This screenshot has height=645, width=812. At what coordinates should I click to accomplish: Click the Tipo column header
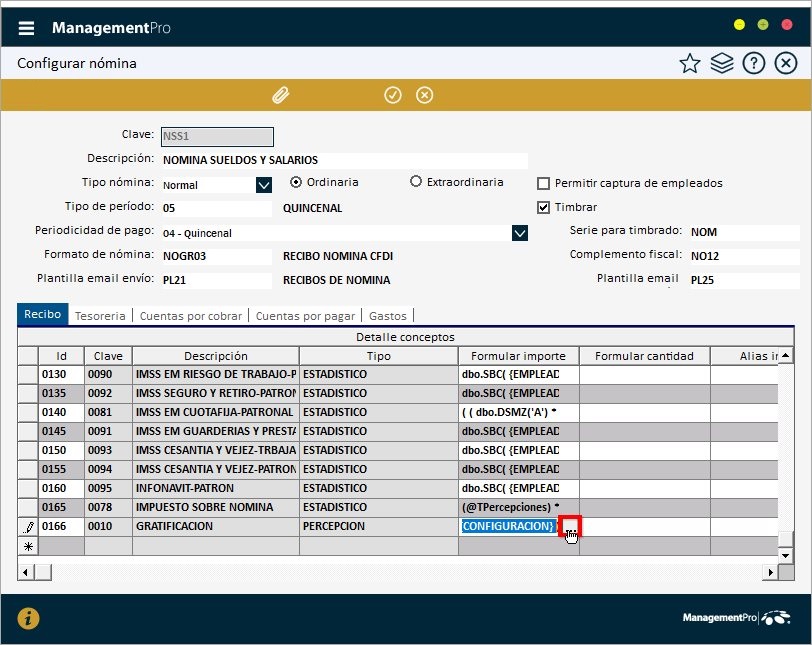(x=379, y=356)
